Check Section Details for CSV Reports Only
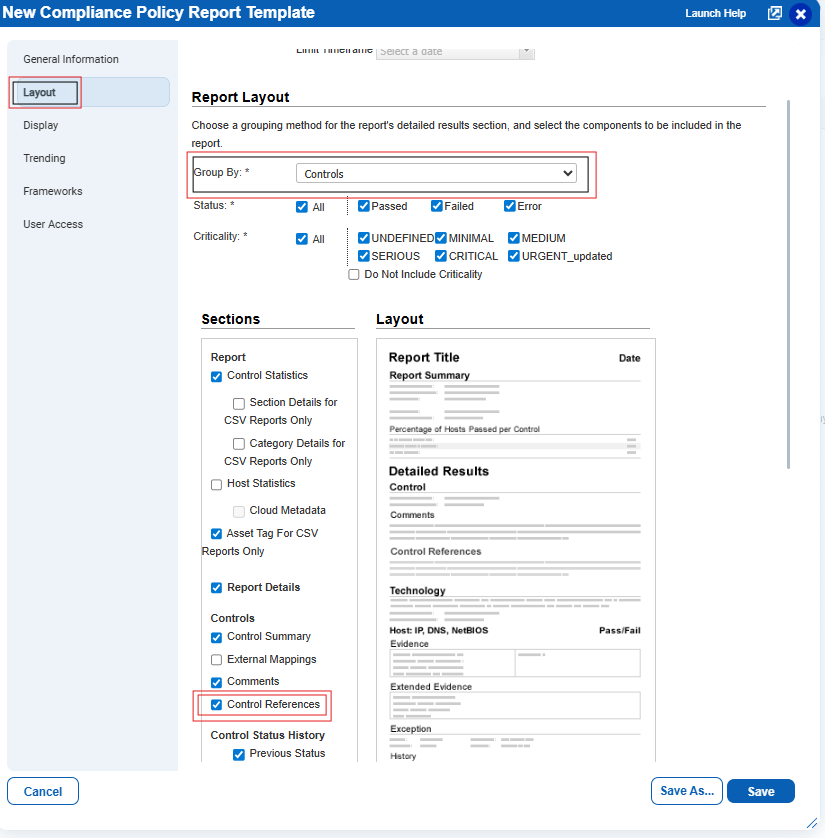Viewport: 825px width, 838px height. pos(239,404)
